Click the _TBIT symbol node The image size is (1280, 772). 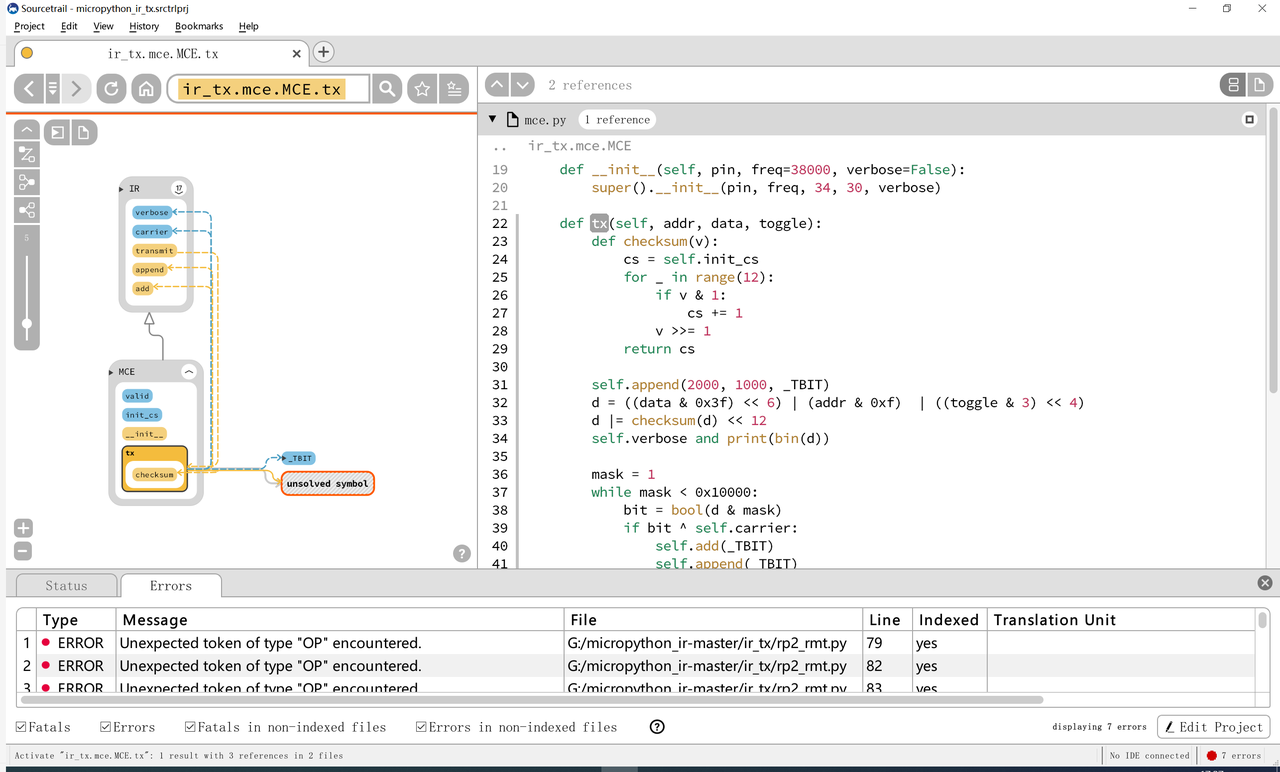tap(298, 458)
